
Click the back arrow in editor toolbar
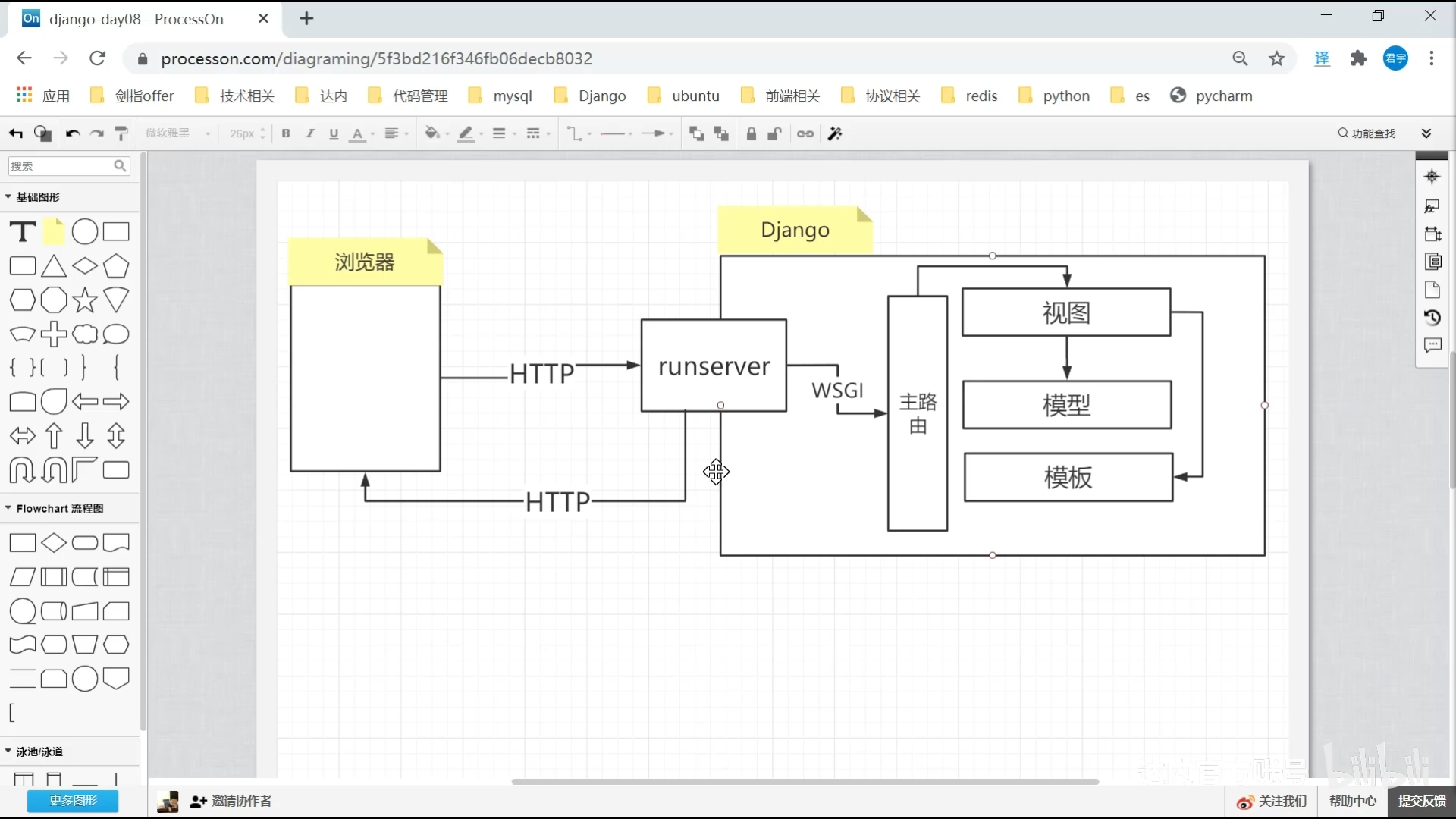pyautogui.click(x=16, y=133)
